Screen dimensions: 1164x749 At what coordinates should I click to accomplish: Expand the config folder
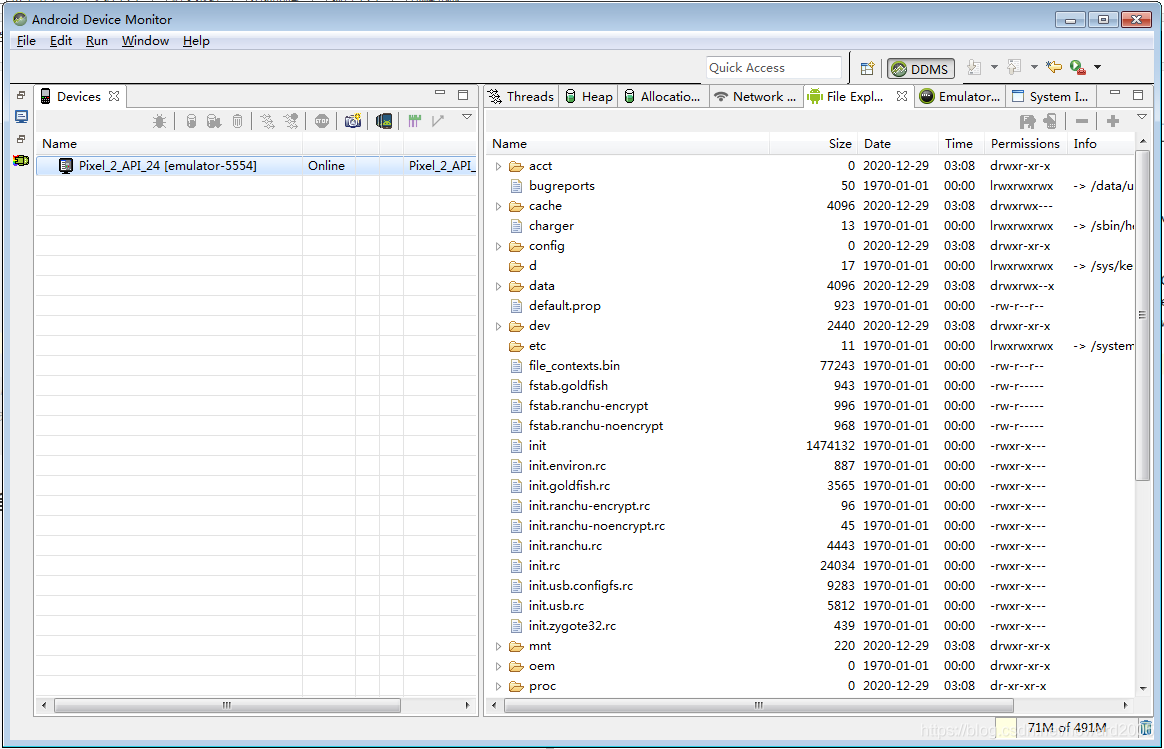coord(498,246)
